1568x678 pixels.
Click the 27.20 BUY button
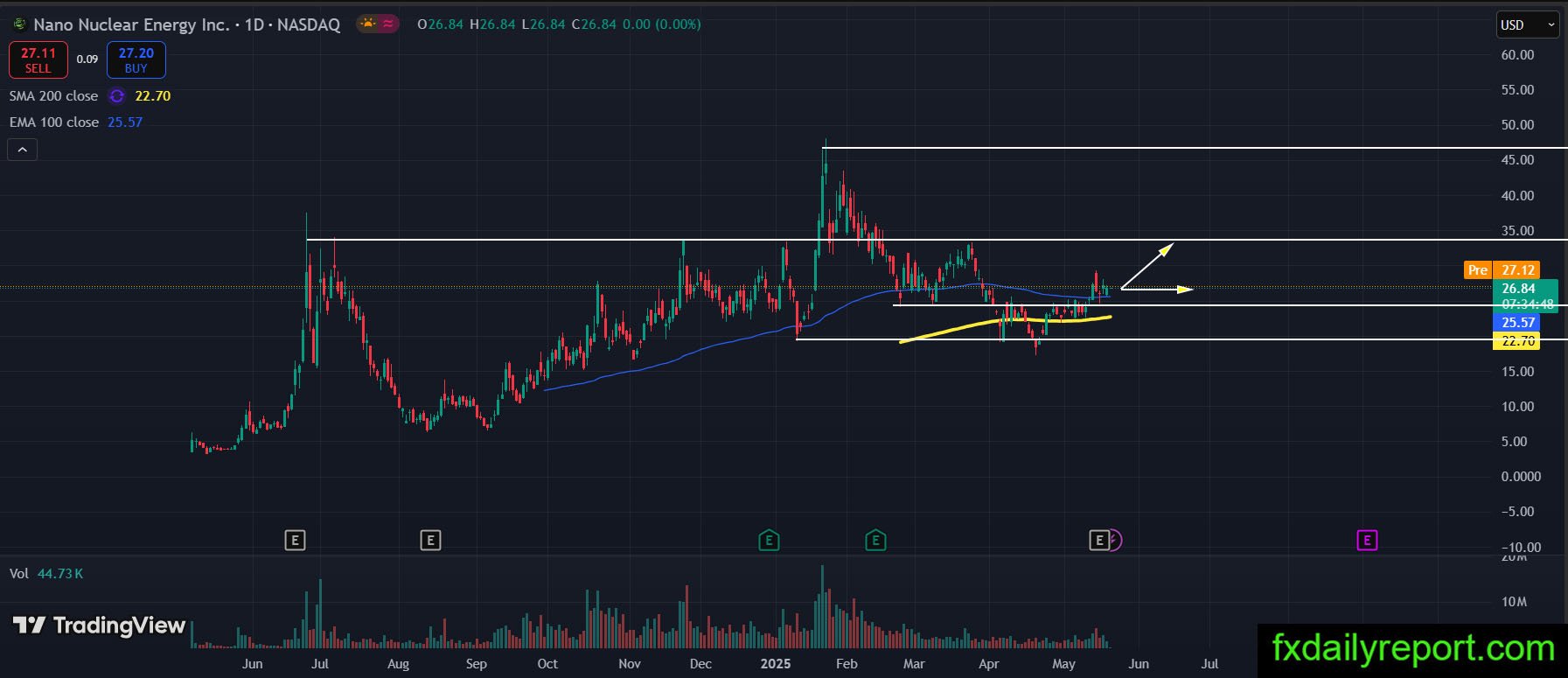coord(136,59)
